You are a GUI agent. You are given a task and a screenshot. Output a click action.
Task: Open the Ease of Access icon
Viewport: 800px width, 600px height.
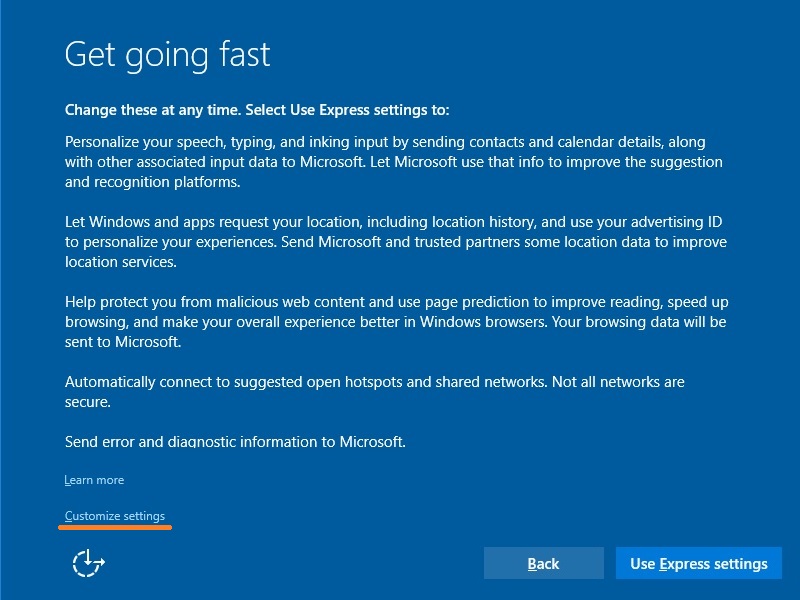coord(88,563)
